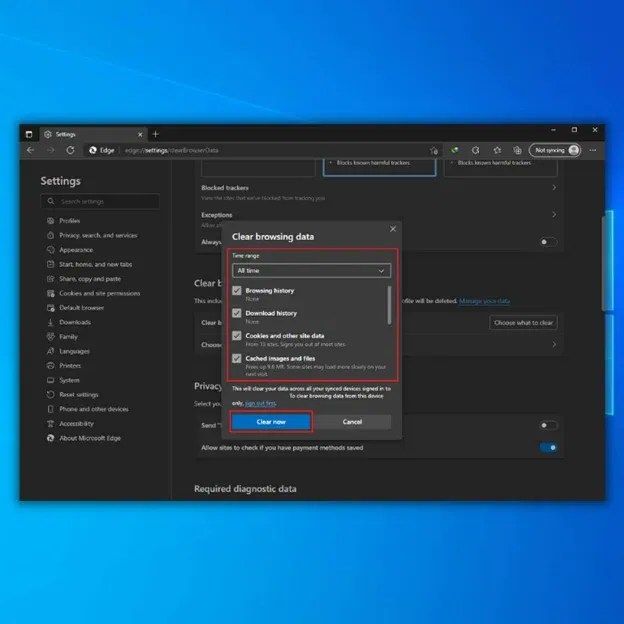The height and width of the screenshot is (624, 624).
Task: Click the Clear now button
Action: pyautogui.click(x=271, y=422)
